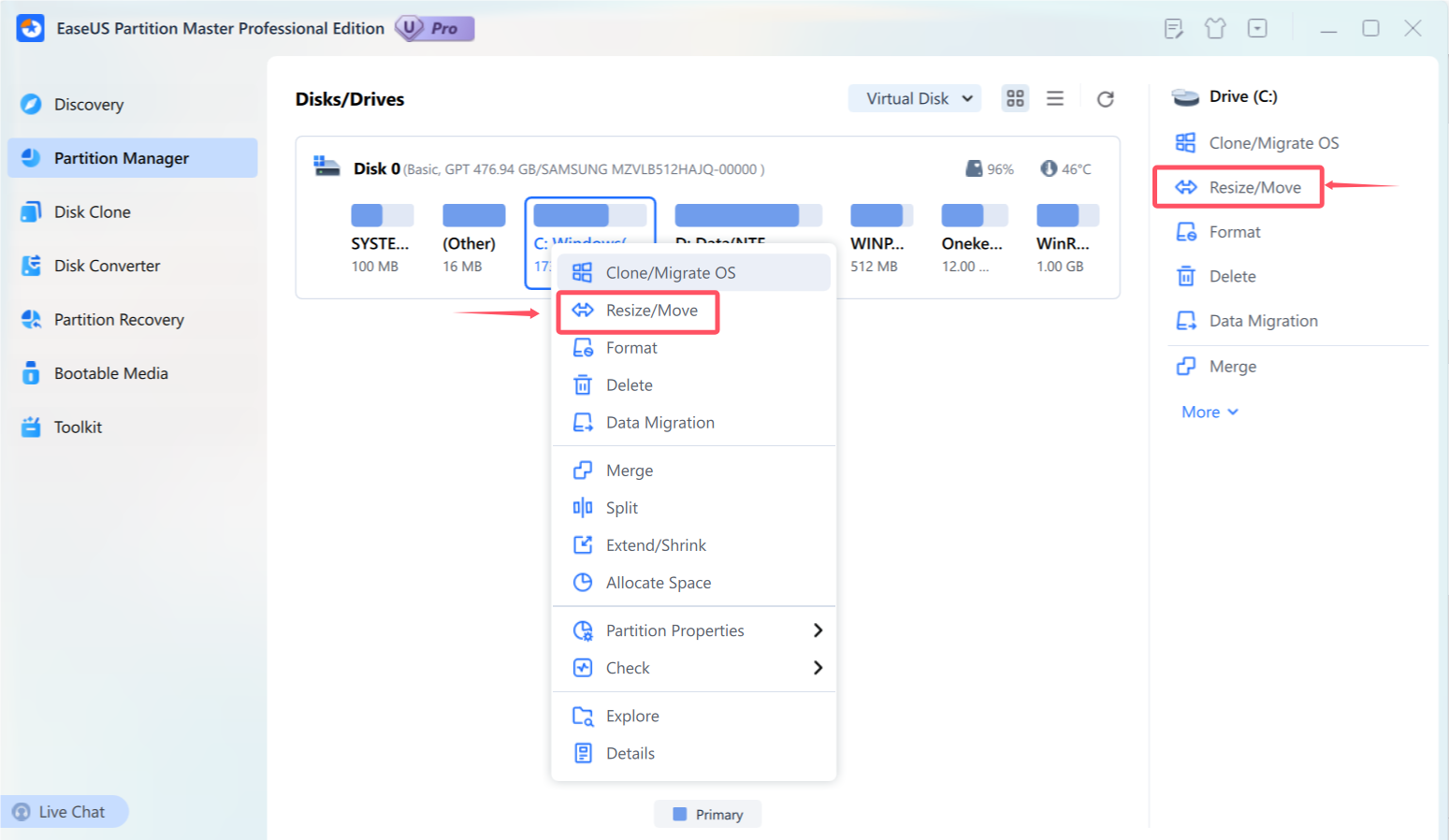Screen dimensions: 1449x840
Task: Click the Primary legend color swatch
Action: pyautogui.click(x=680, y=815)
